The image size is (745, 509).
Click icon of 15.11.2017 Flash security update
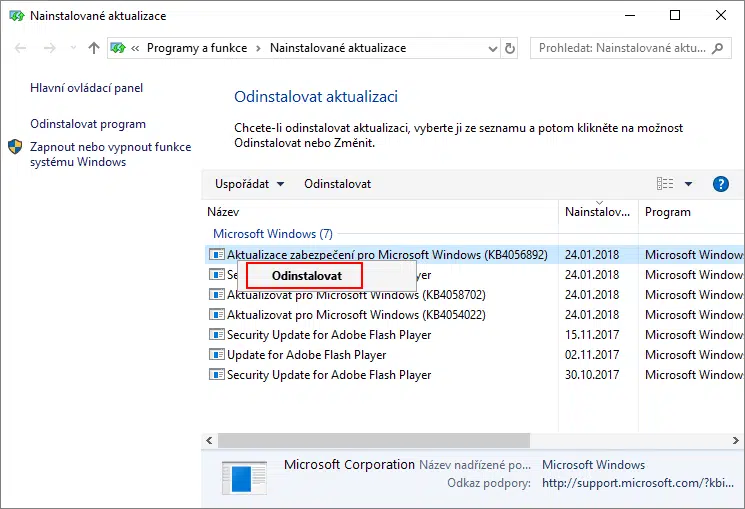click(x=217, y=334)
